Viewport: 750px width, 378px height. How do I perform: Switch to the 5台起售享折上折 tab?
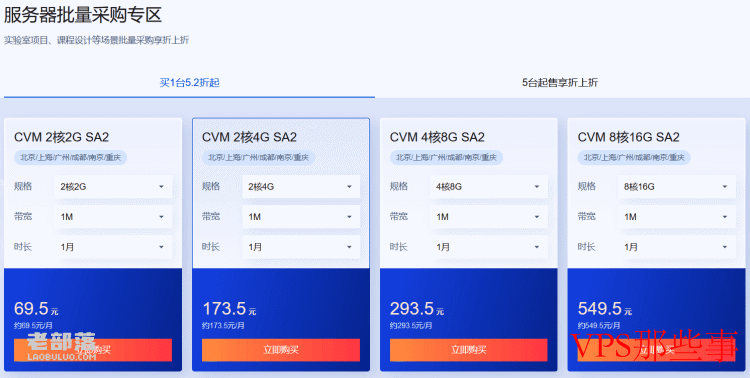point(560,83)
